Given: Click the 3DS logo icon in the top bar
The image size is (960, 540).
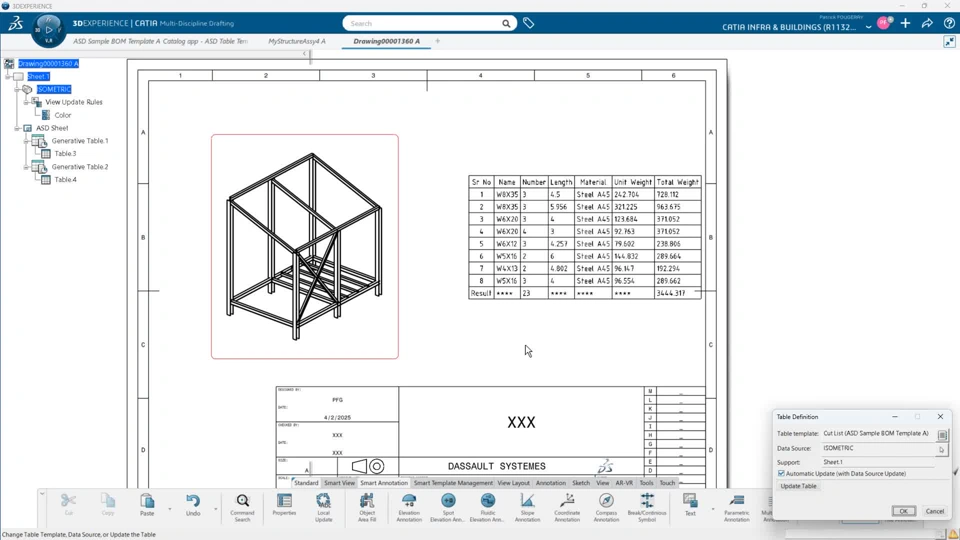Looking at the screenshot, I should [15, 23].
